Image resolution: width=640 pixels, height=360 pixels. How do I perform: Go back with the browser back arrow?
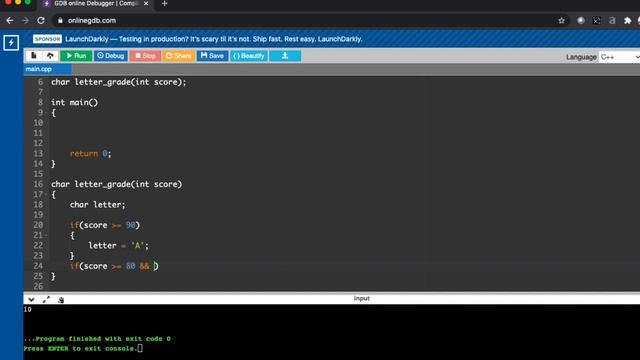click(x=10, y=20)
